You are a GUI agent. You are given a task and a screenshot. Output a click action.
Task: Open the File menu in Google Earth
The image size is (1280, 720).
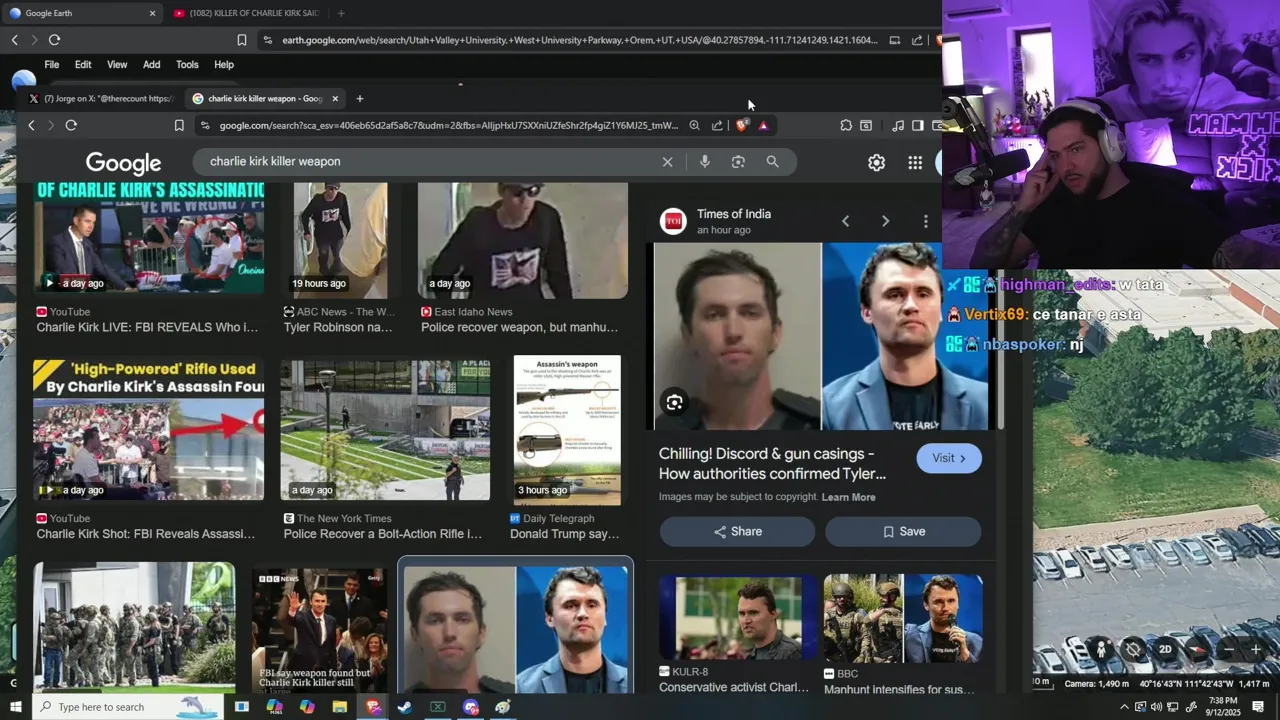[51, 64]
